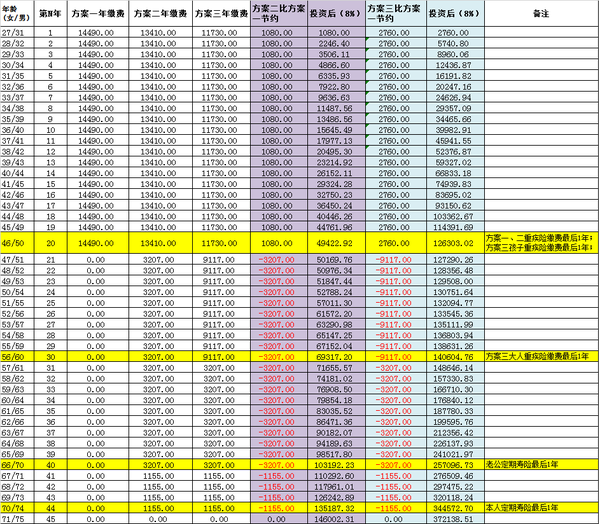Click the value 57011.30
Screen dimensions: 600x524
point(336,303)
